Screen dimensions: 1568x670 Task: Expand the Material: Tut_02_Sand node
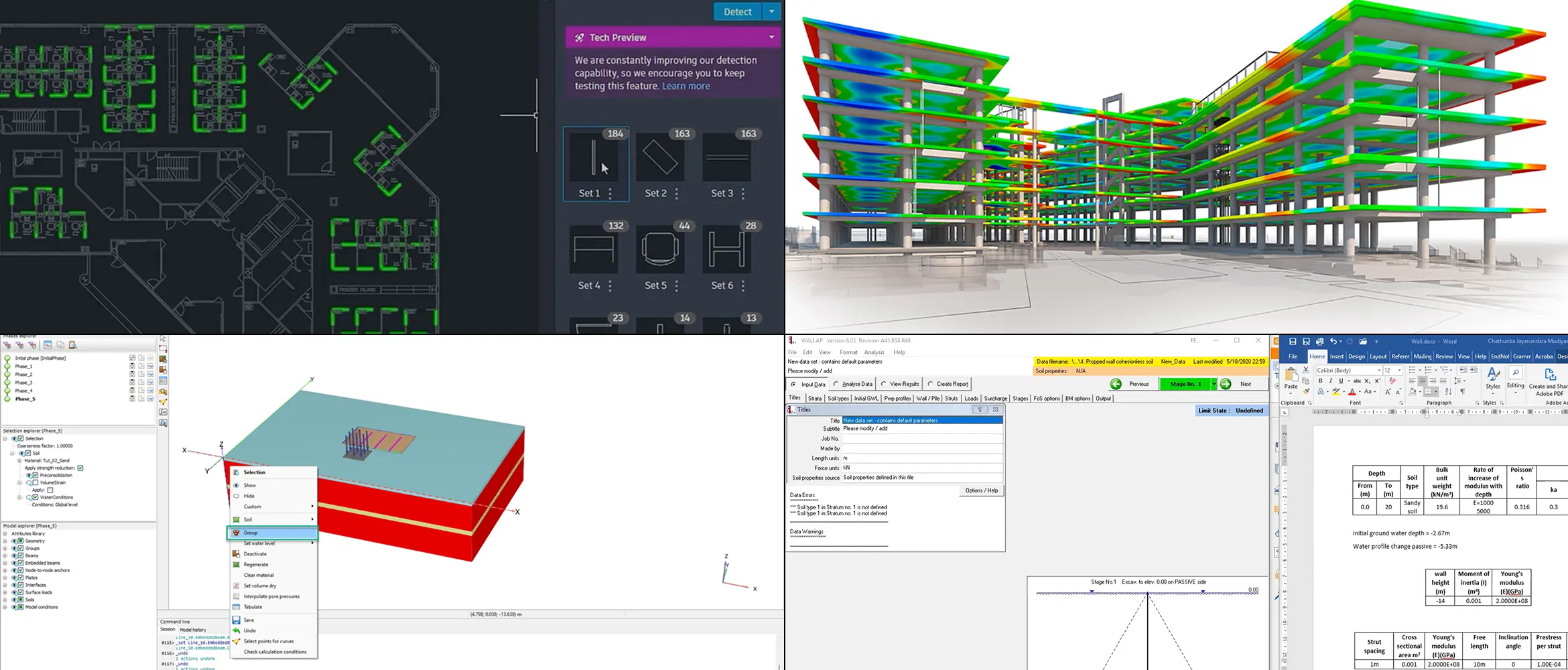(x=19, y=461)
